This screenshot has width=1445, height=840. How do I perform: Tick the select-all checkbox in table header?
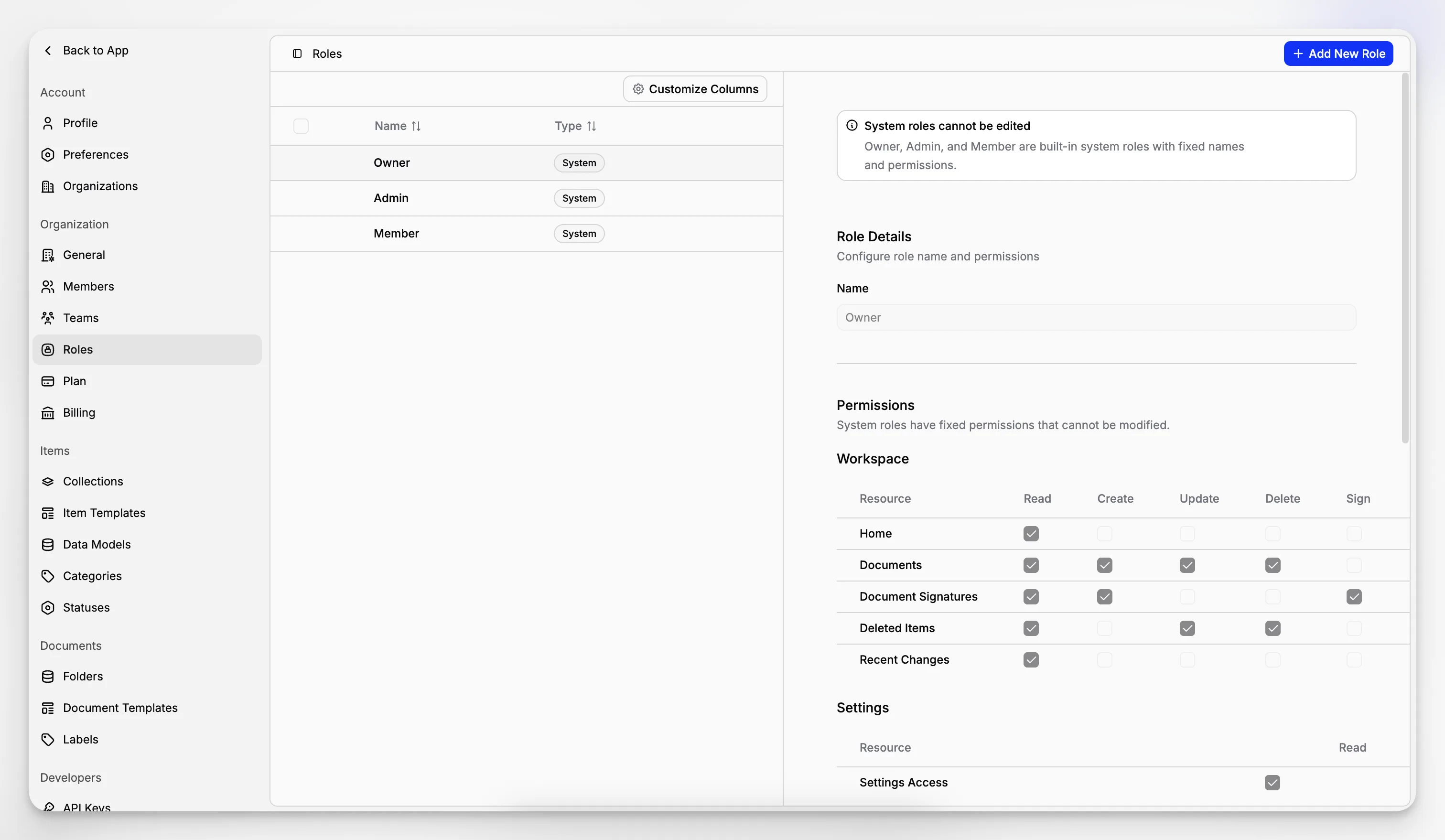301,126
